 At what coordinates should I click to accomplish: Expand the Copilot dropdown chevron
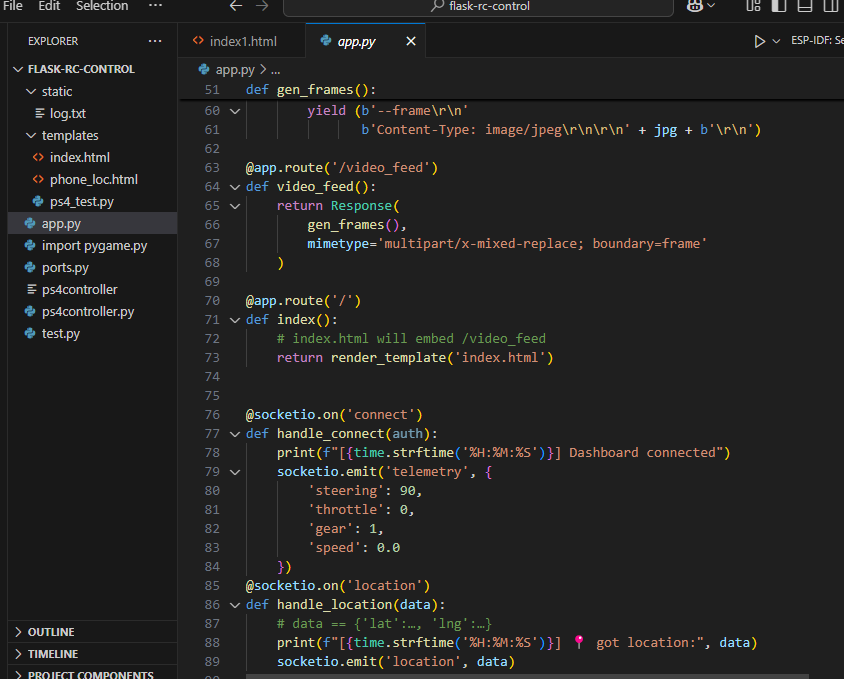(712, 6)
